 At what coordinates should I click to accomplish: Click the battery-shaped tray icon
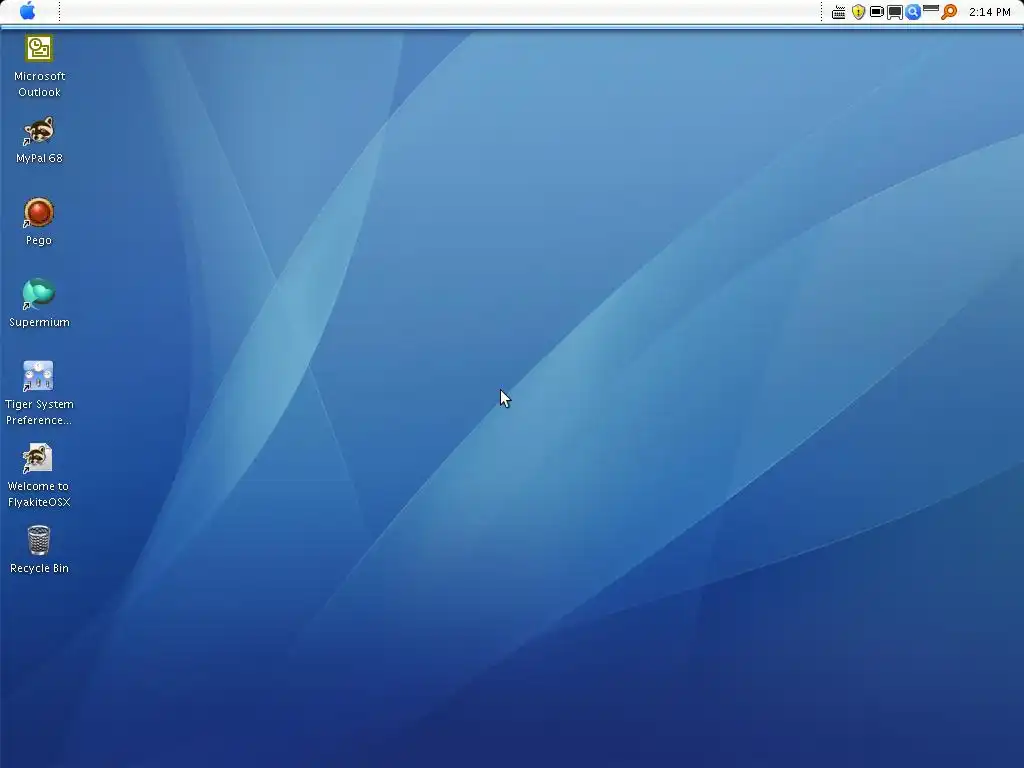click(x=877, y=12)
